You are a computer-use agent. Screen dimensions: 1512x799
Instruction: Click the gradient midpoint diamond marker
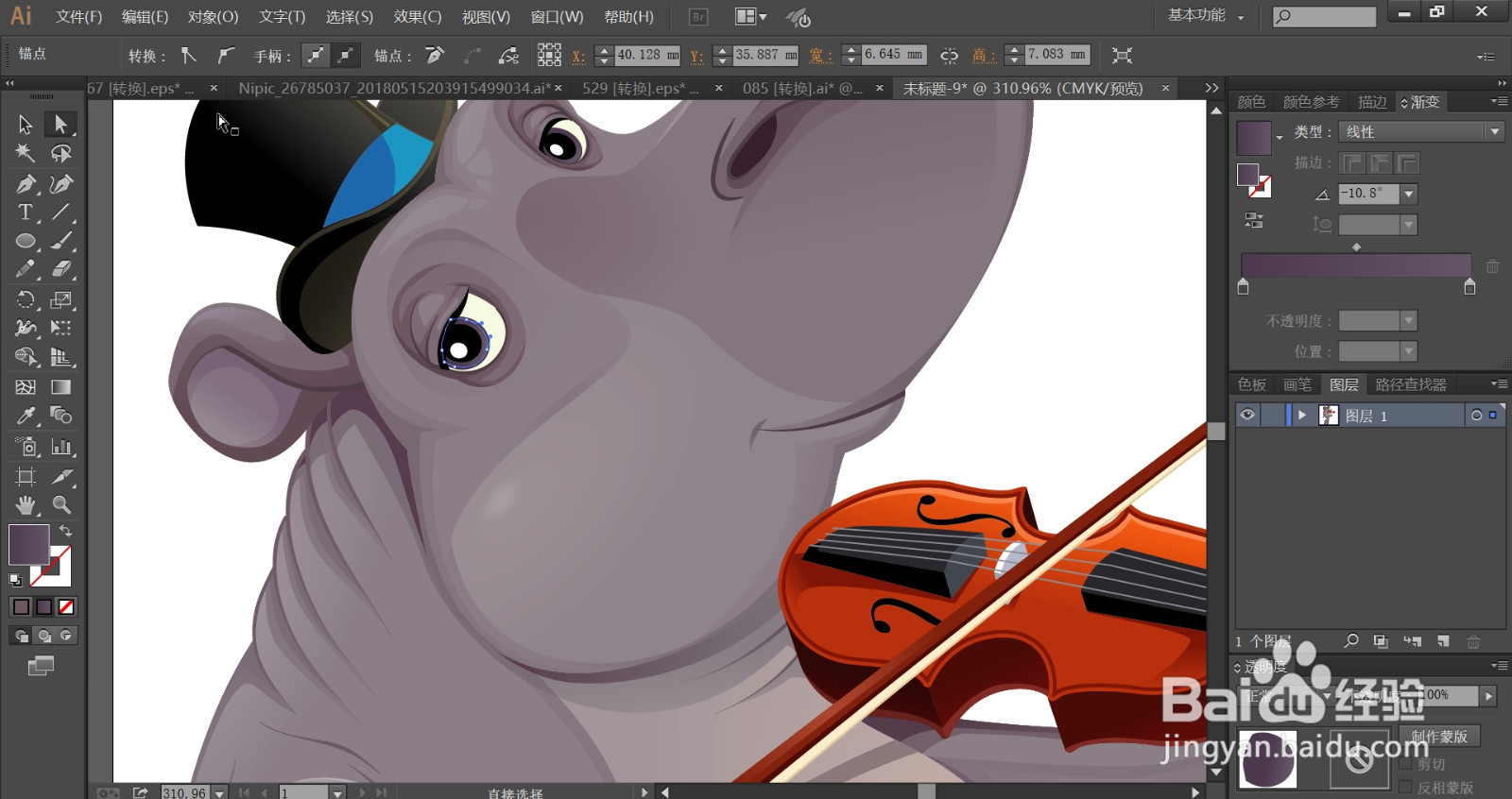click(x=1356, y=247)
